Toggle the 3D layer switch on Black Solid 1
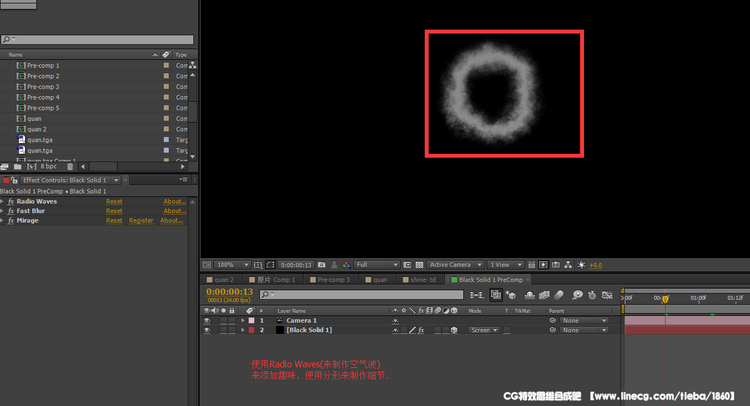The height and width of the screenshot is (406, 750). [454, 330]
